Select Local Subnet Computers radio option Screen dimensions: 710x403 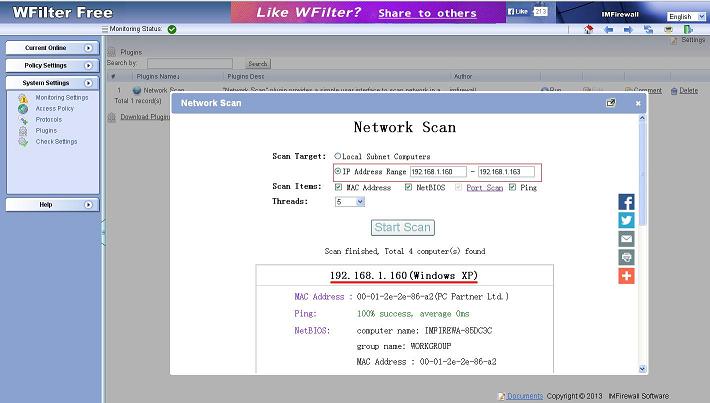click(337, 156)
